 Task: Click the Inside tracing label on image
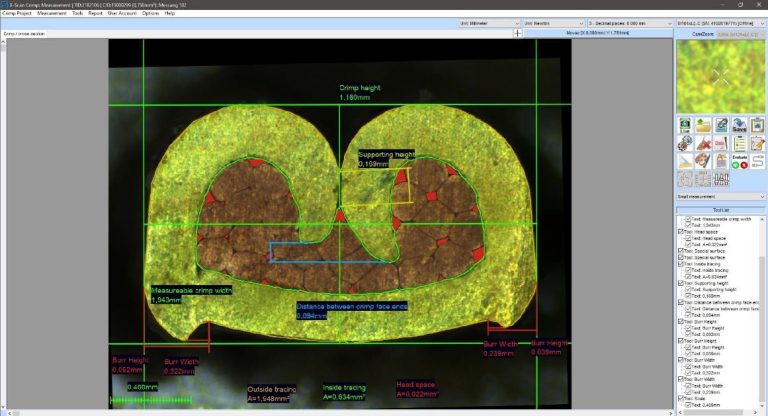(344, 392)
